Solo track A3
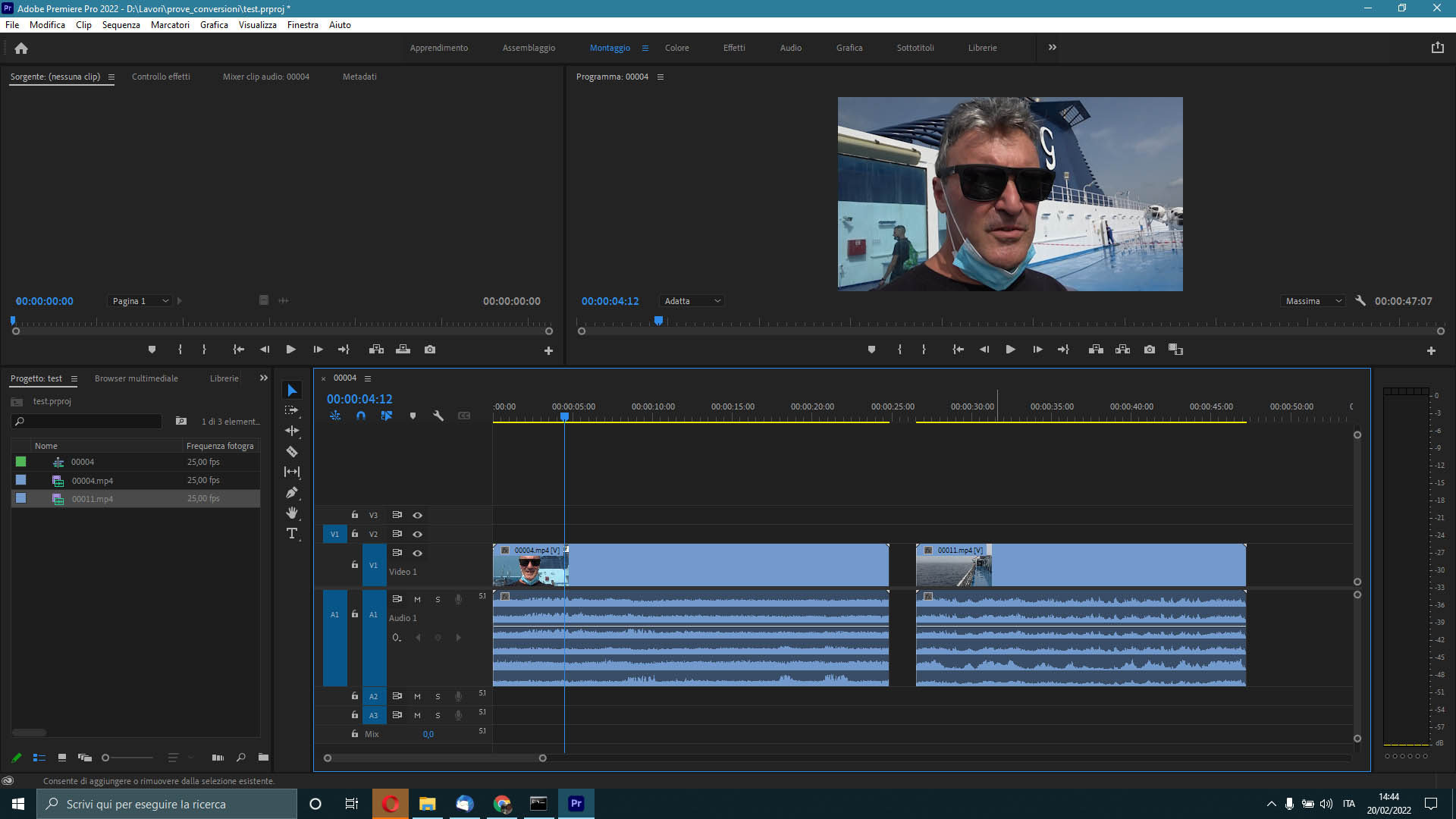The image size is (1456, 819). pos(438,715)
